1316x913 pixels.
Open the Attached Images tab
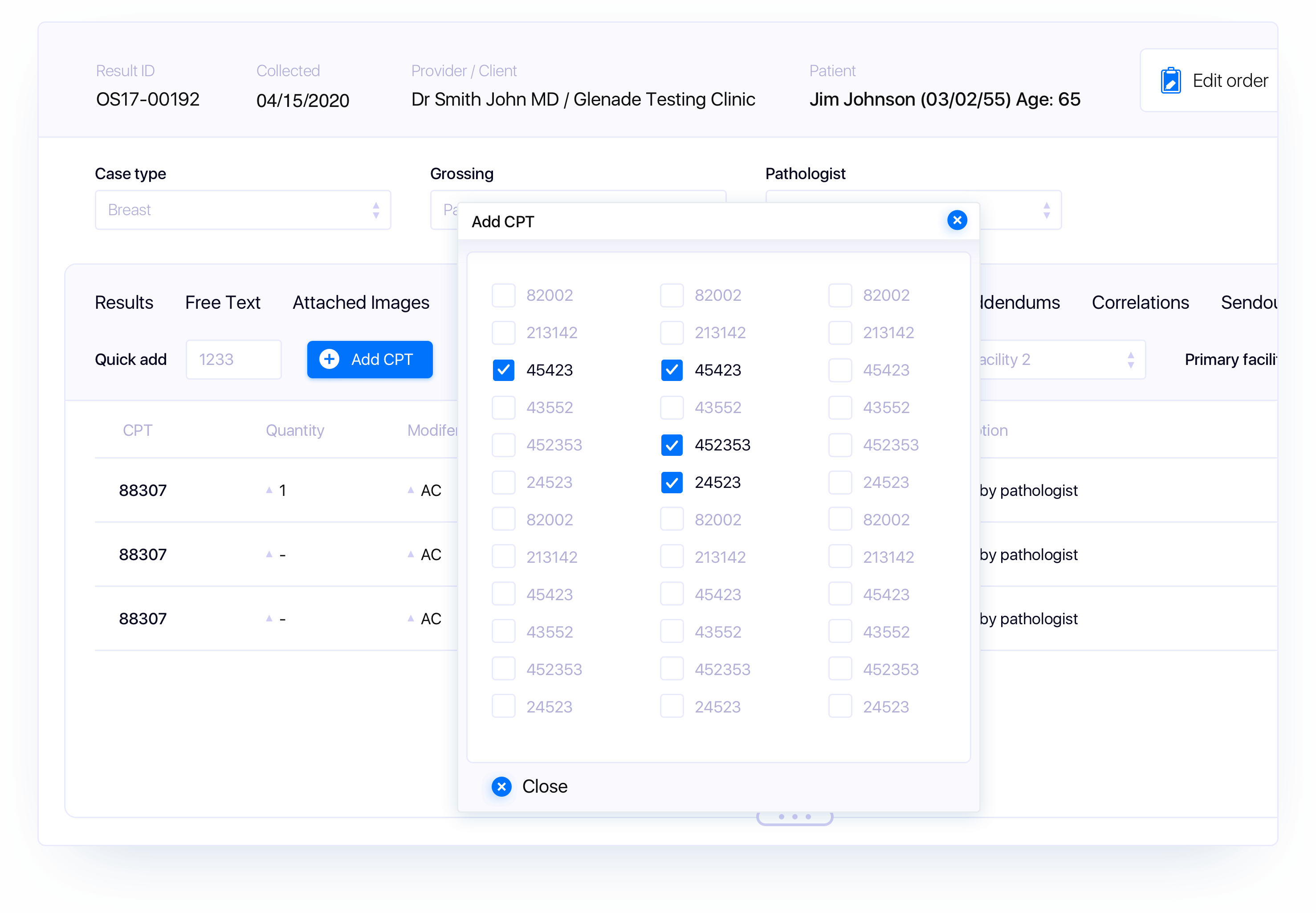(361, 303)
